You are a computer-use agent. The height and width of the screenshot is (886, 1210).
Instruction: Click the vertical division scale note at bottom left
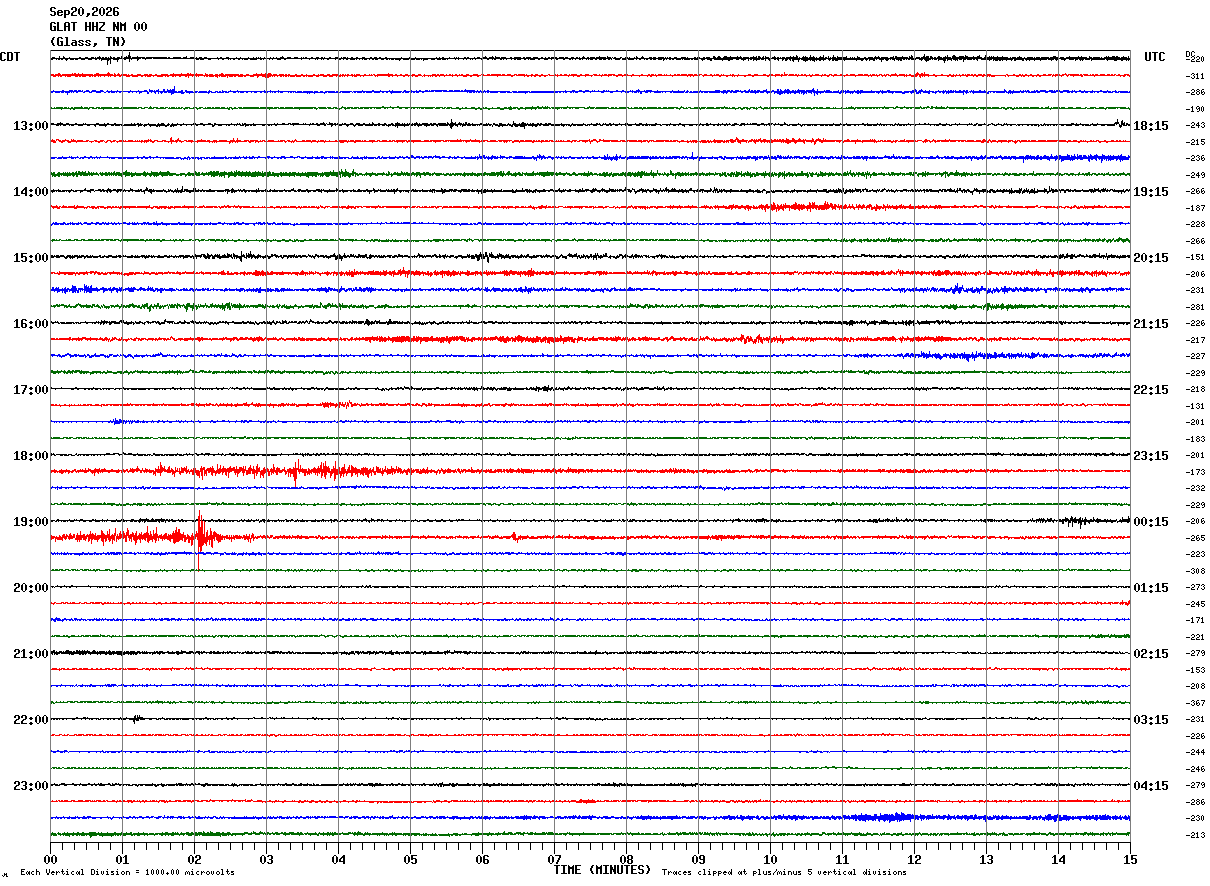point(127,872)
